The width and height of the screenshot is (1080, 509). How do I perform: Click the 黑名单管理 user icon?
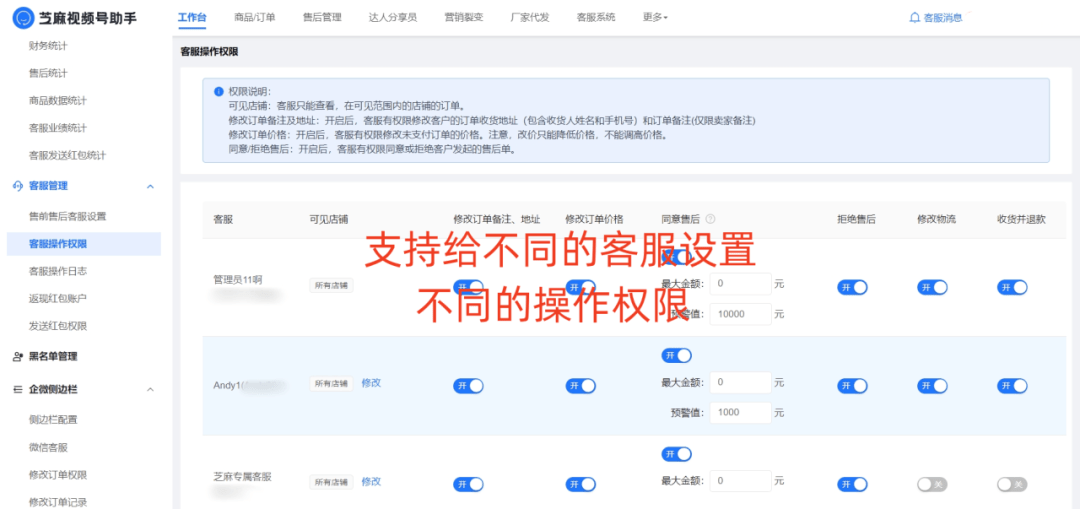pyautogui.click(x=18, y=356)
